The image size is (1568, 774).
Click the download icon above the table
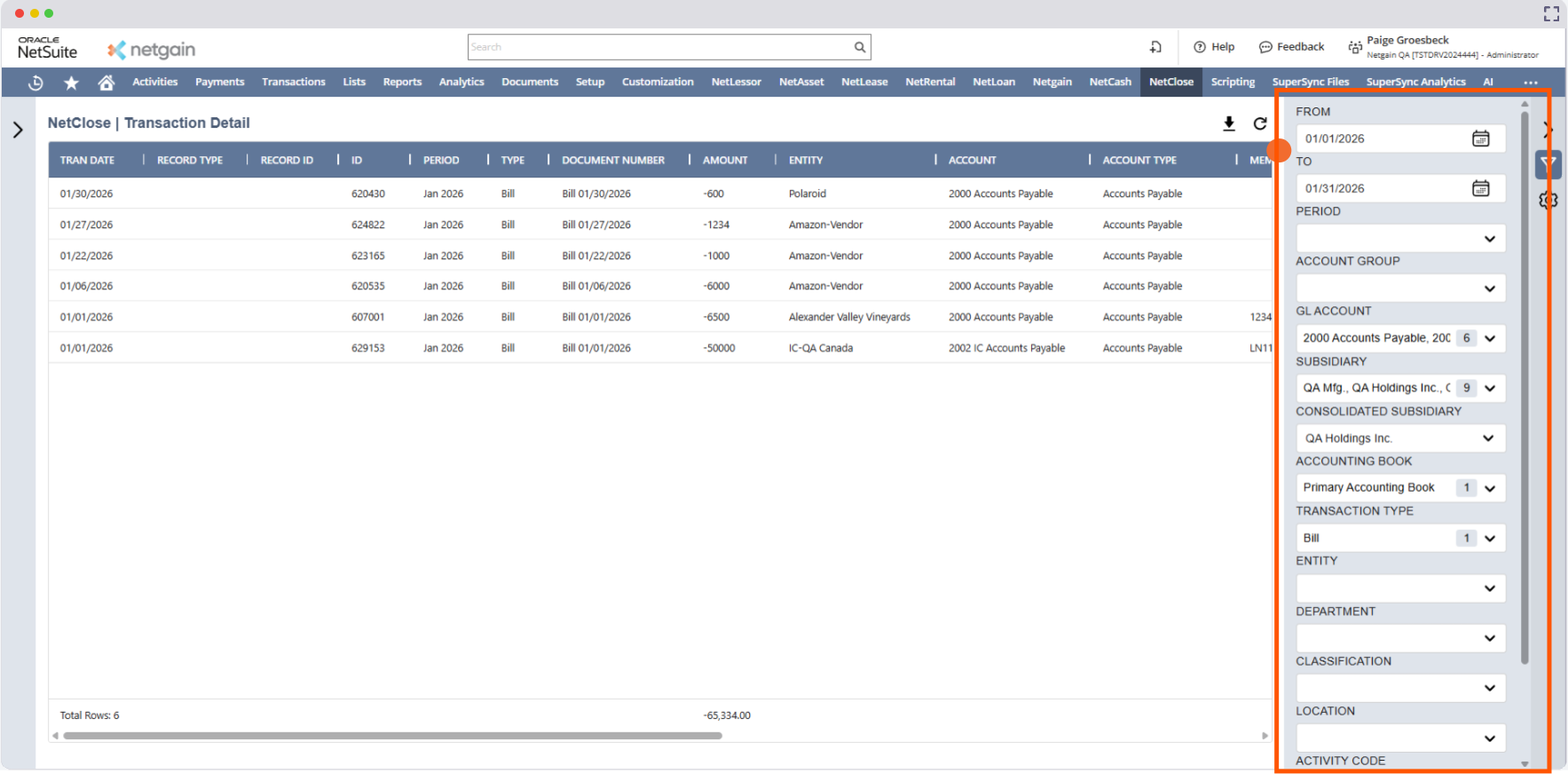1229,123
